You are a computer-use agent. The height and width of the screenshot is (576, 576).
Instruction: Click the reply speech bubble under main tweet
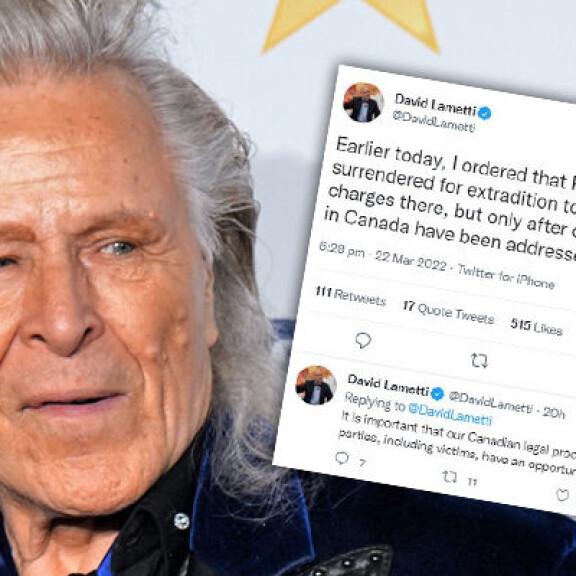[363, 341]
